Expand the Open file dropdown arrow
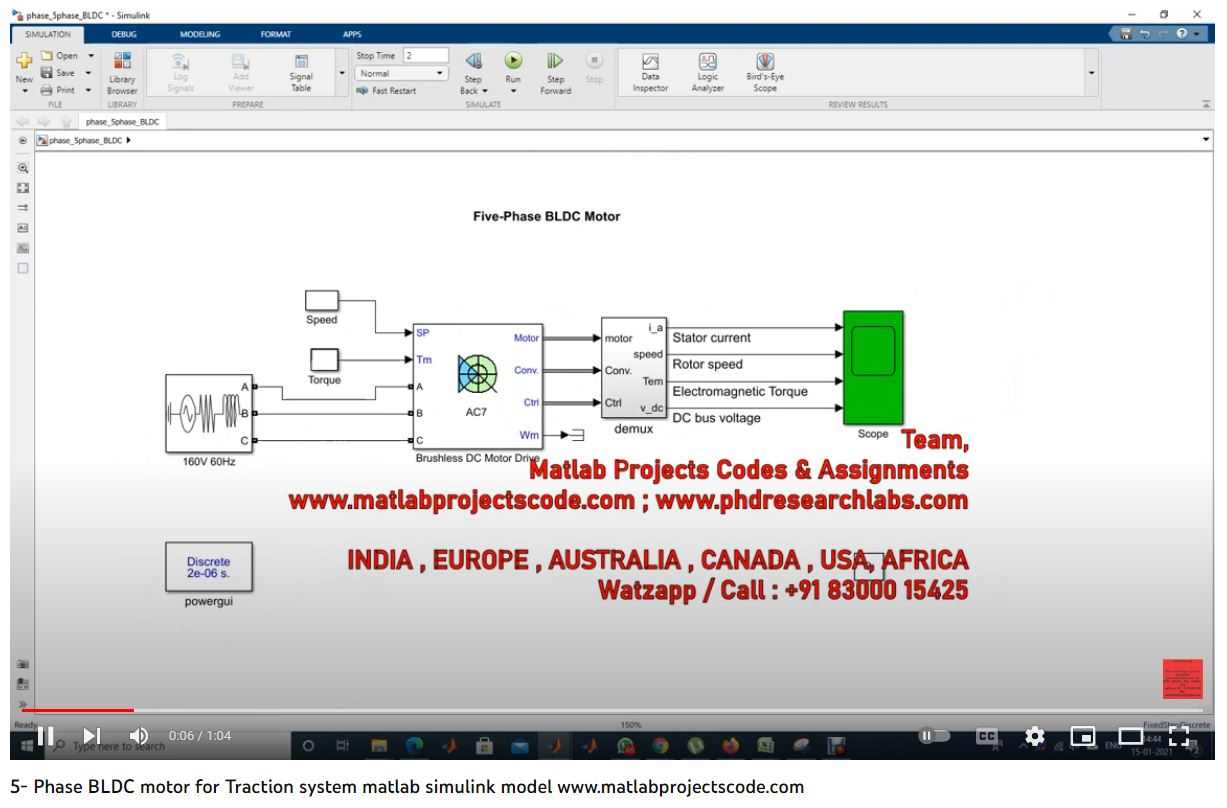1227x808 pixels. (x=91, y=56)
